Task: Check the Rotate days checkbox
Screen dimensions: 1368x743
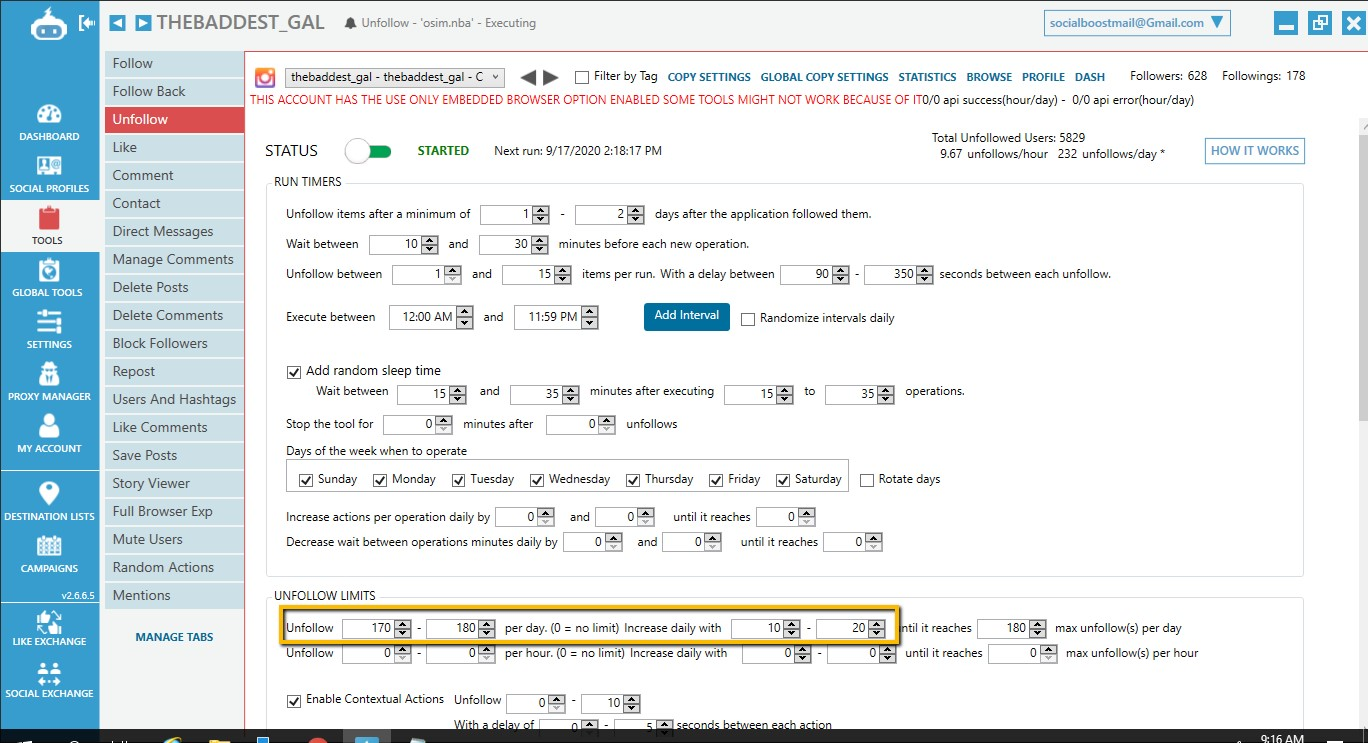Action: pyautogui.click(x=867, y=480)
